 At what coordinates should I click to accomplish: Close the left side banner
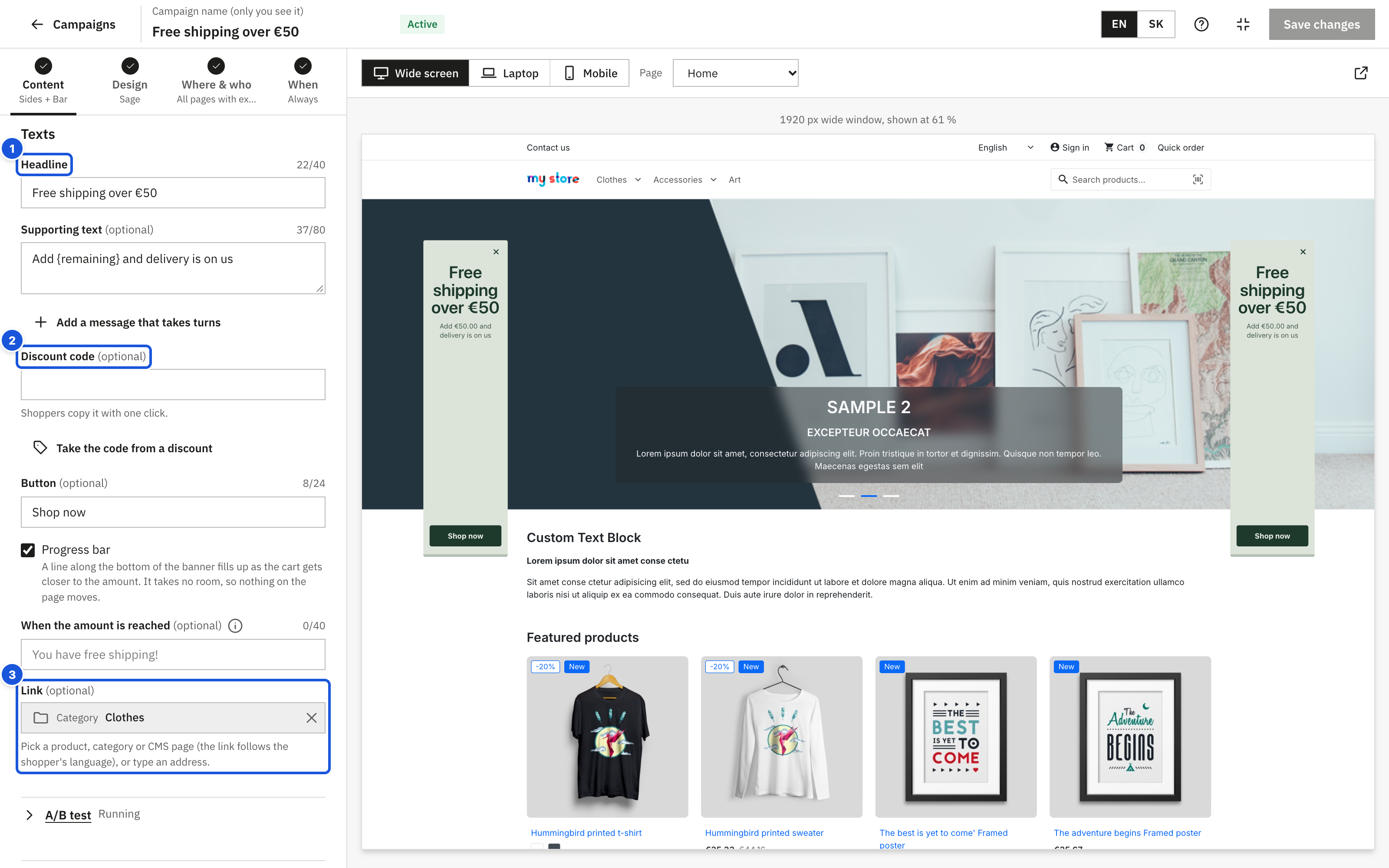(x=496, y=251)
